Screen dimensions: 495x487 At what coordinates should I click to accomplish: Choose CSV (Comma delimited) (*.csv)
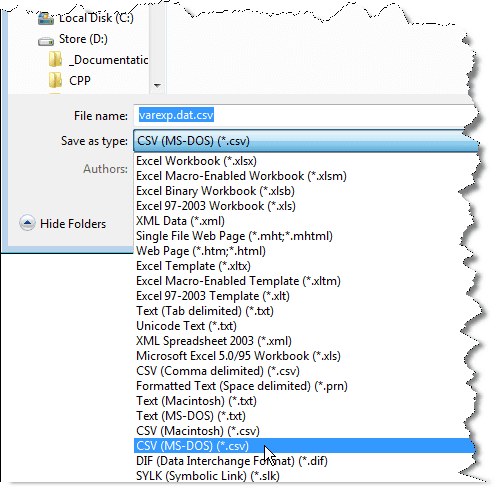pyautogui.click(x=304, y=371)
